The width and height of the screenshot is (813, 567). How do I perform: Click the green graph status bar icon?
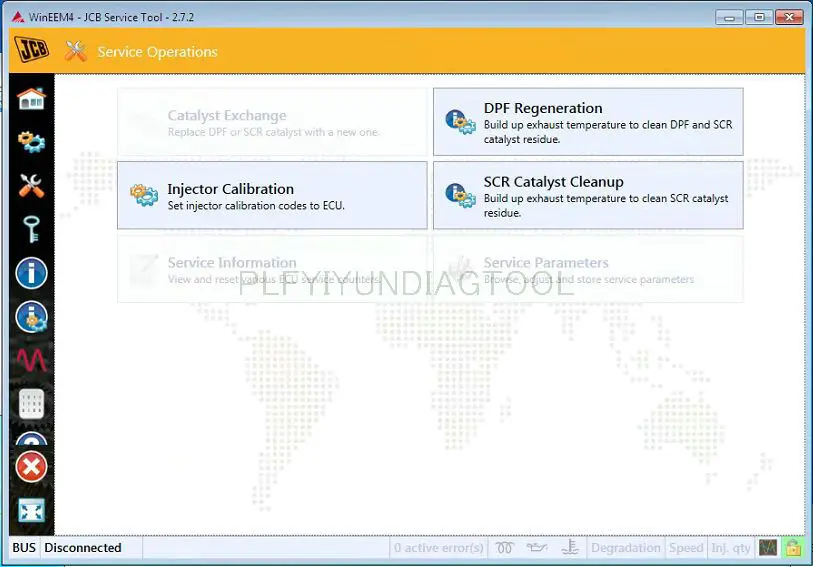[768, 547]
